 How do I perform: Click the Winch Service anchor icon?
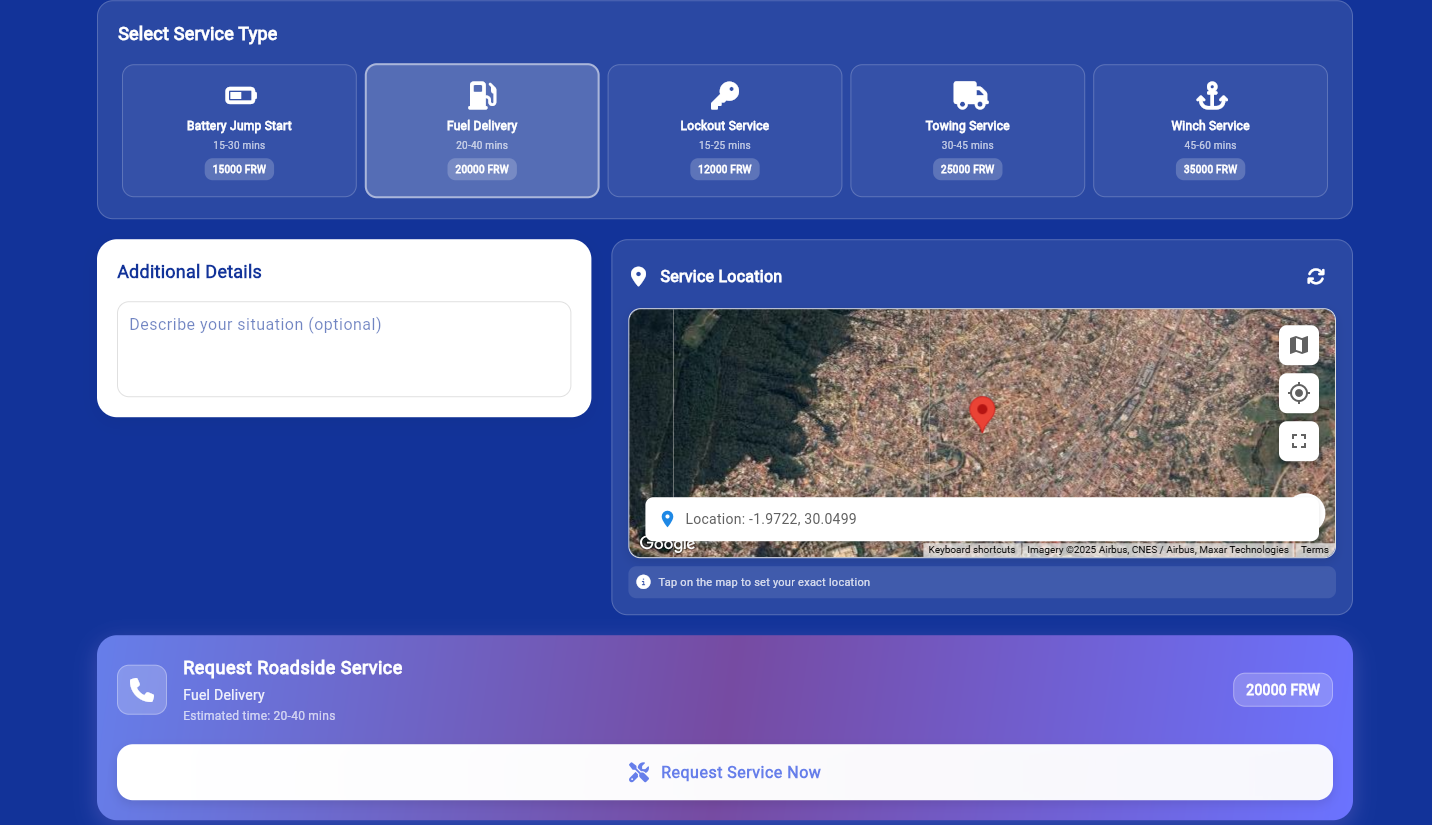[1211, 96]
